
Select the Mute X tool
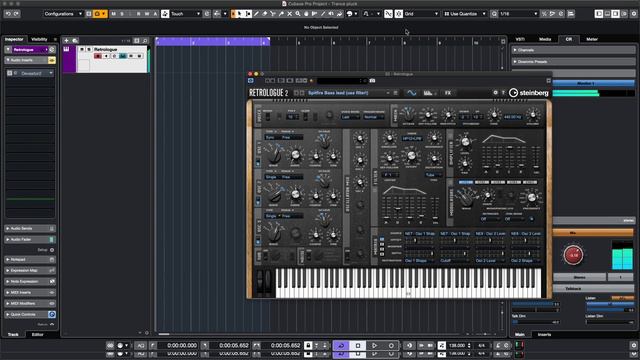pyautogui.click(x=289, y=14)
